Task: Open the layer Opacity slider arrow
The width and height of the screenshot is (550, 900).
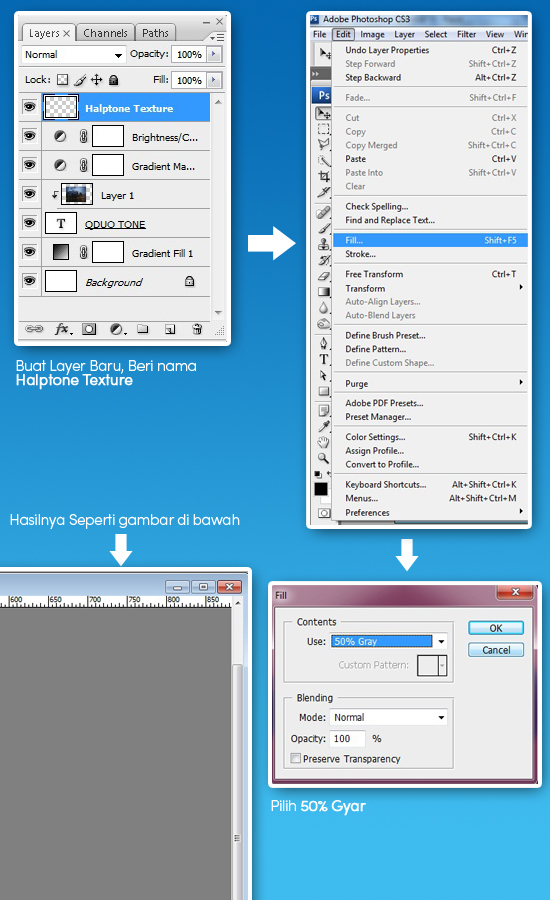Action: (214, 54)
